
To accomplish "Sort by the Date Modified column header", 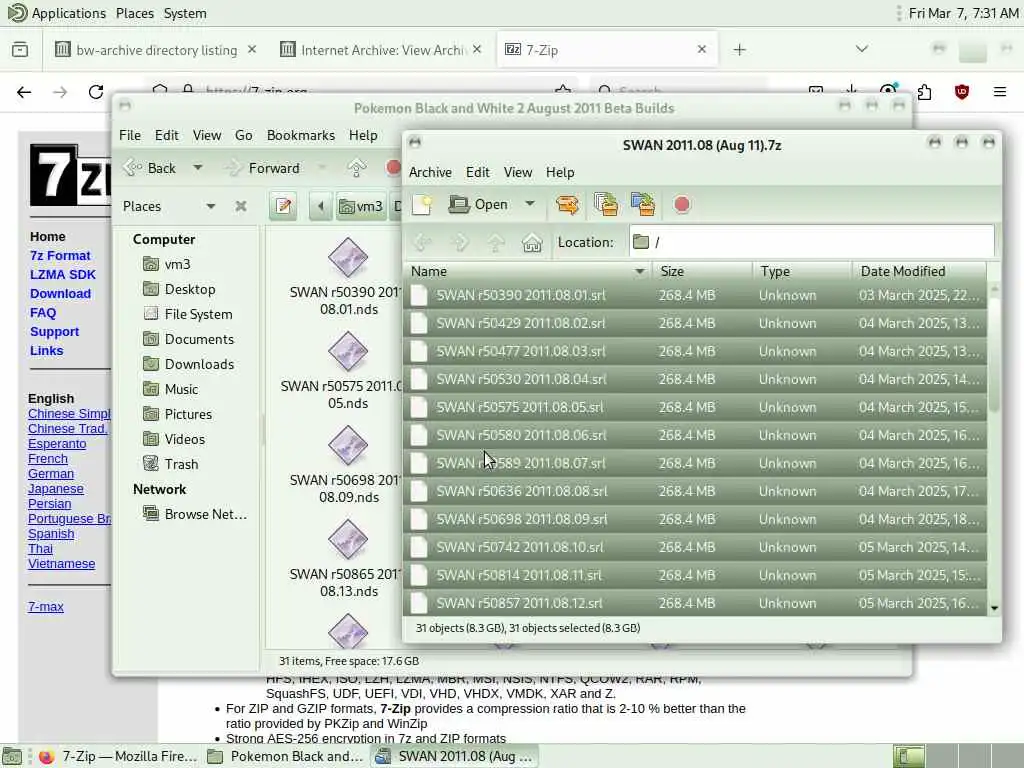I will (x=919, y=271).
